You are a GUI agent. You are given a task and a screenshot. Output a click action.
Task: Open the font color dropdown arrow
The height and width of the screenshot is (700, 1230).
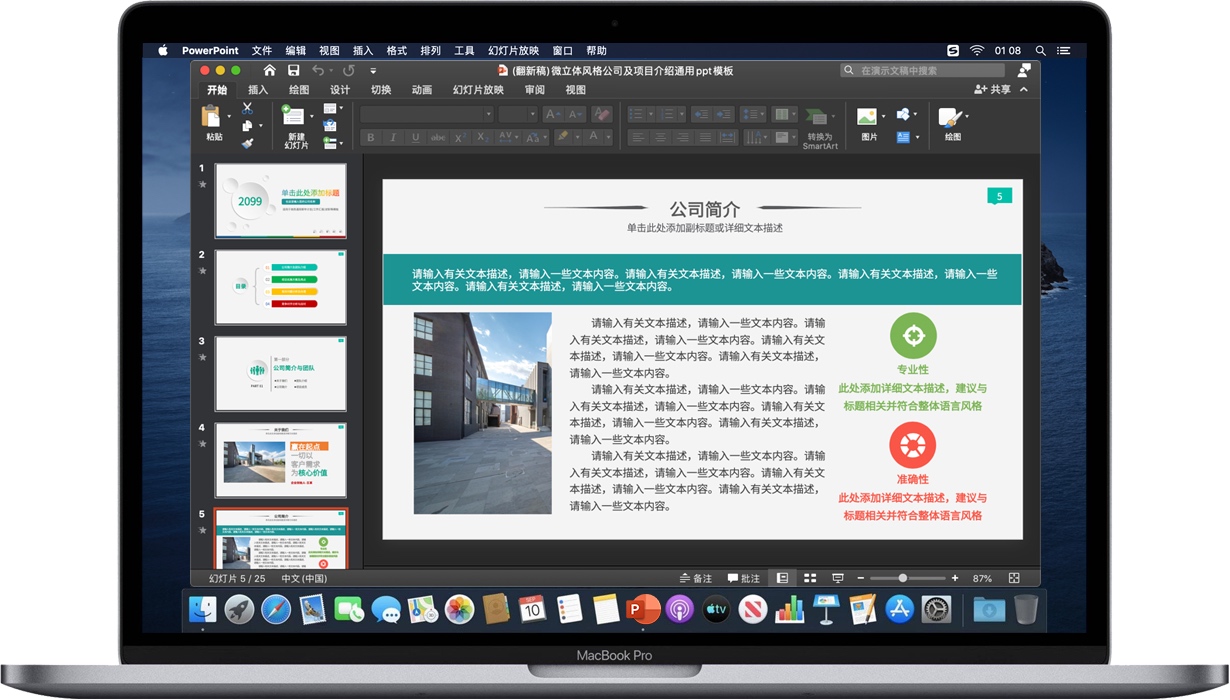click(x=608, y=136)
